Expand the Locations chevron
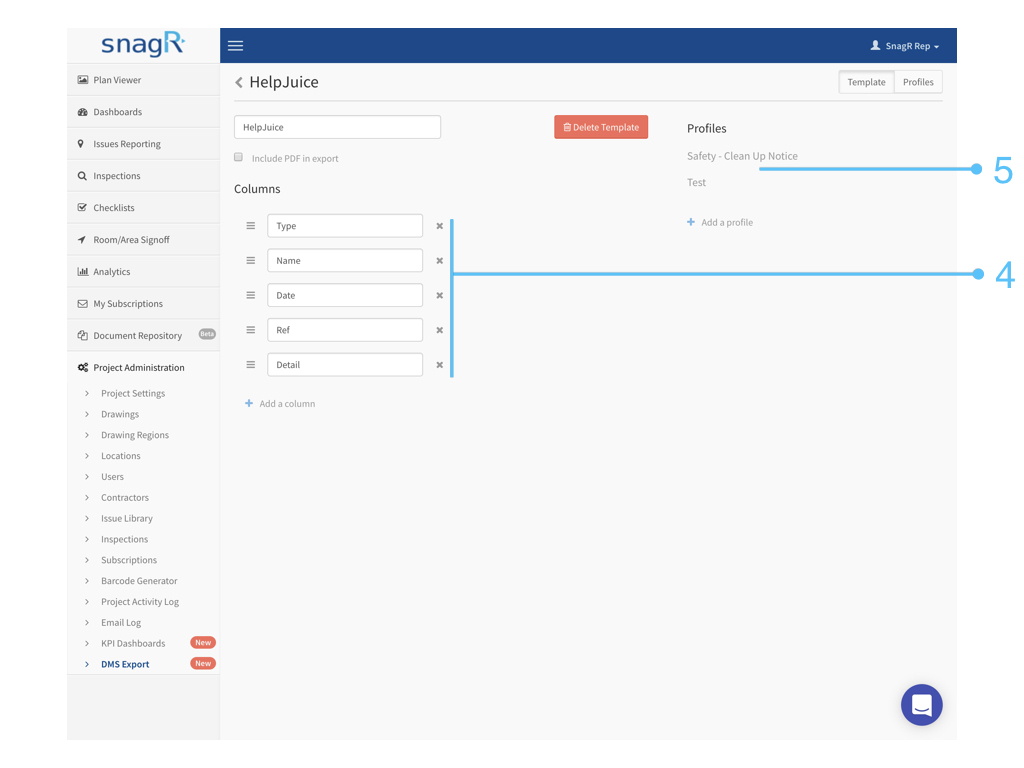 [x=87, y=456]
